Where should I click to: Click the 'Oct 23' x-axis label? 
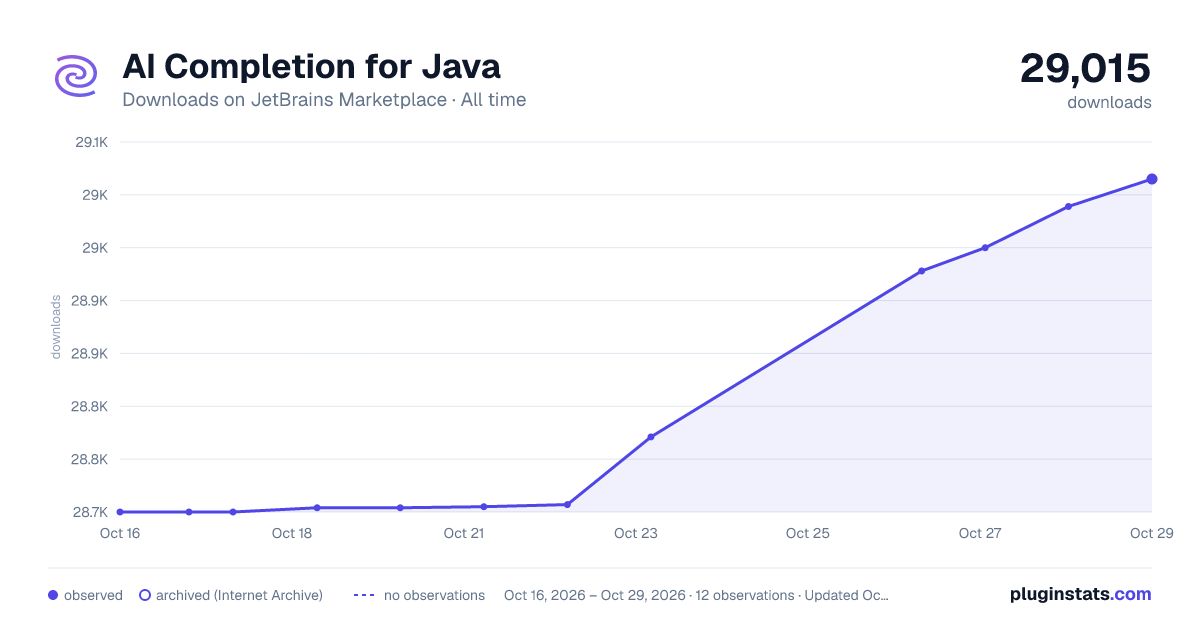pyautogui.click(x=636, y=533)
